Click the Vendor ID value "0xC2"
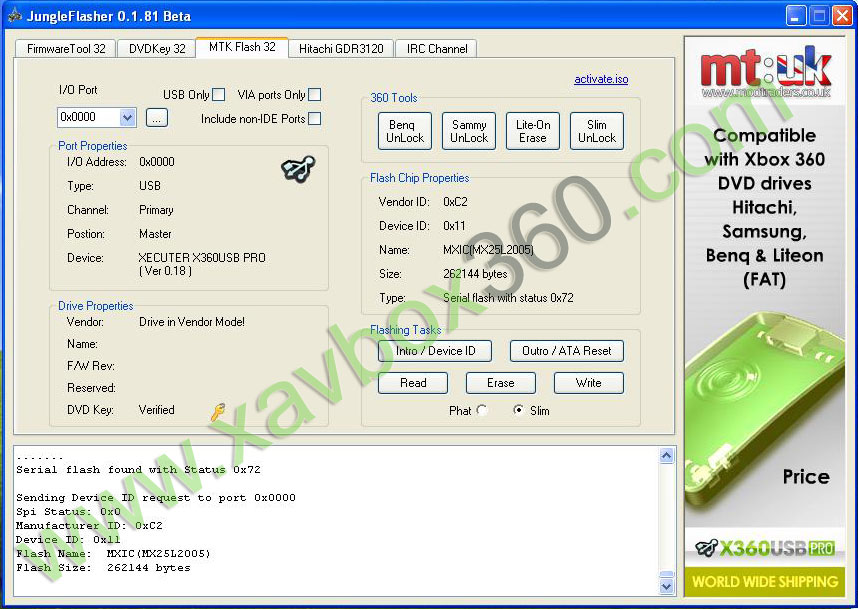This screenshot has height=609, width=858. coord(455,202)
